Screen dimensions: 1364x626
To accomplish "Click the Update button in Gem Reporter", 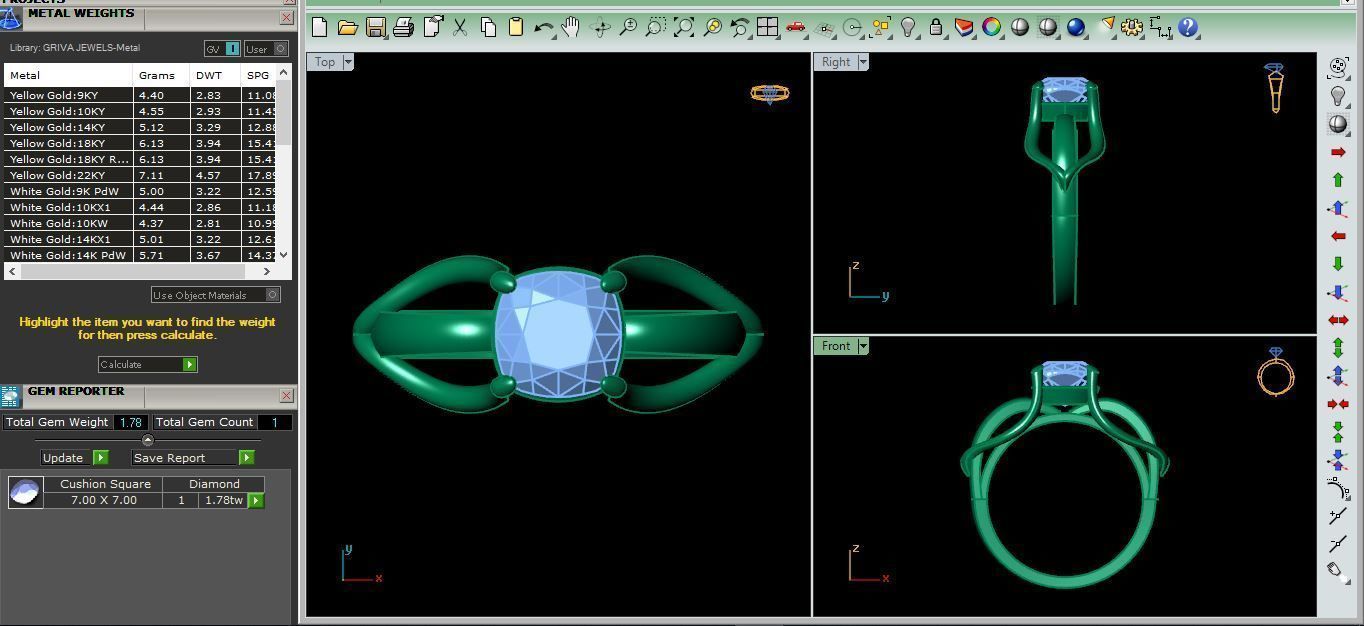I will coord(74,457).
